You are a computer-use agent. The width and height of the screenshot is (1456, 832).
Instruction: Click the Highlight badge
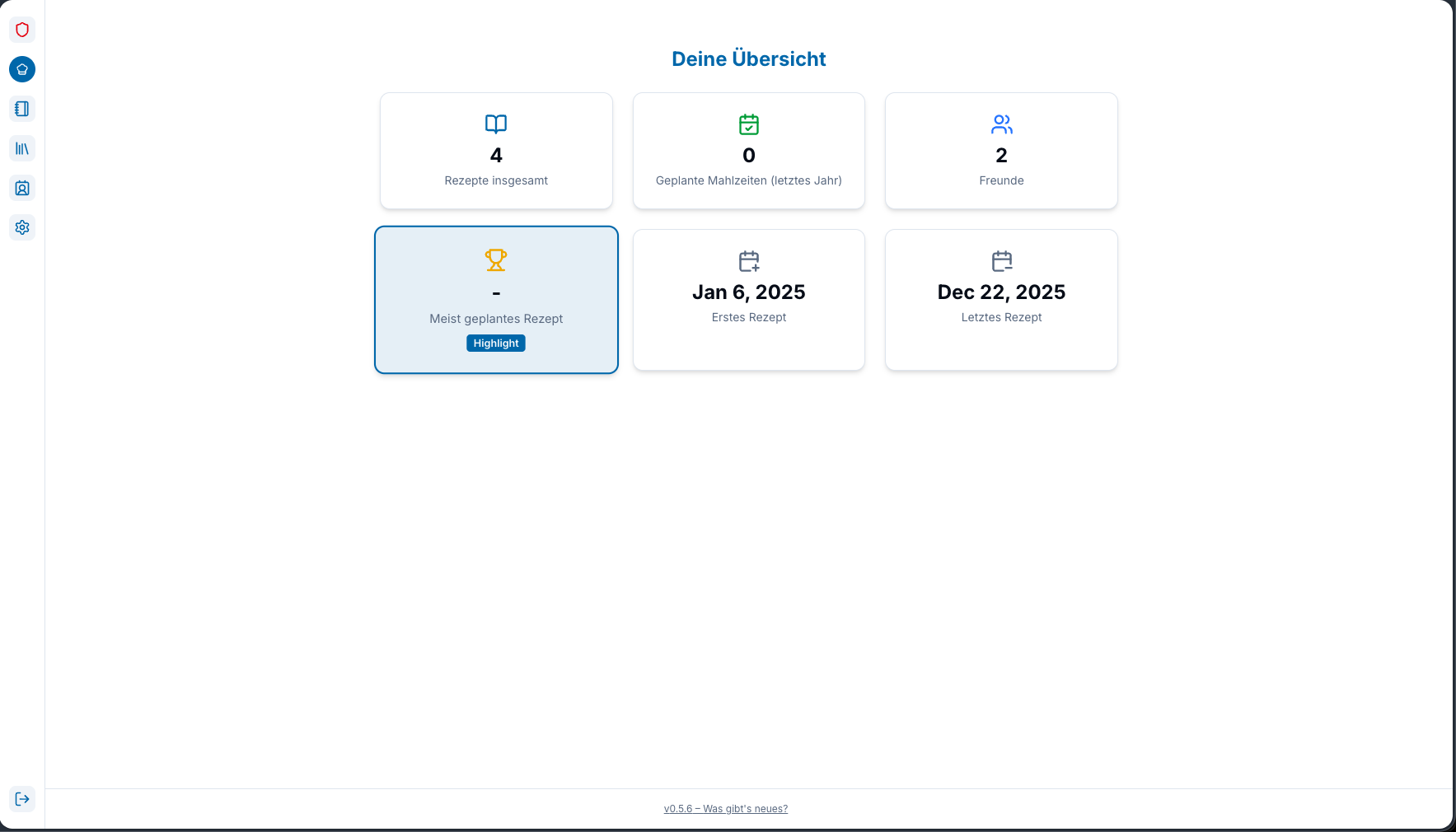(496, 344)
